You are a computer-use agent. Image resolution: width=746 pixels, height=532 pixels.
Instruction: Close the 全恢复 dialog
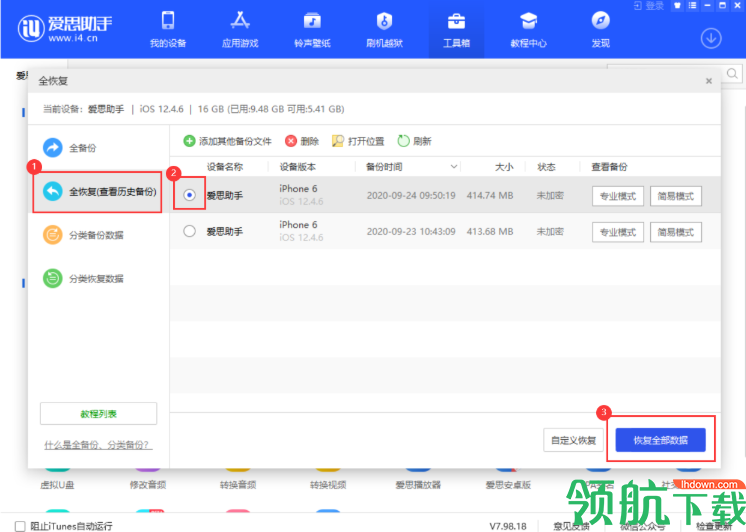point(708,81)
